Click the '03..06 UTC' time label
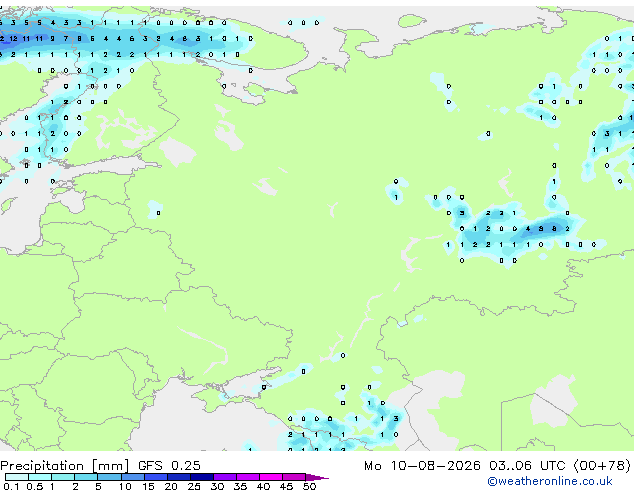 [x=527, y=466]
